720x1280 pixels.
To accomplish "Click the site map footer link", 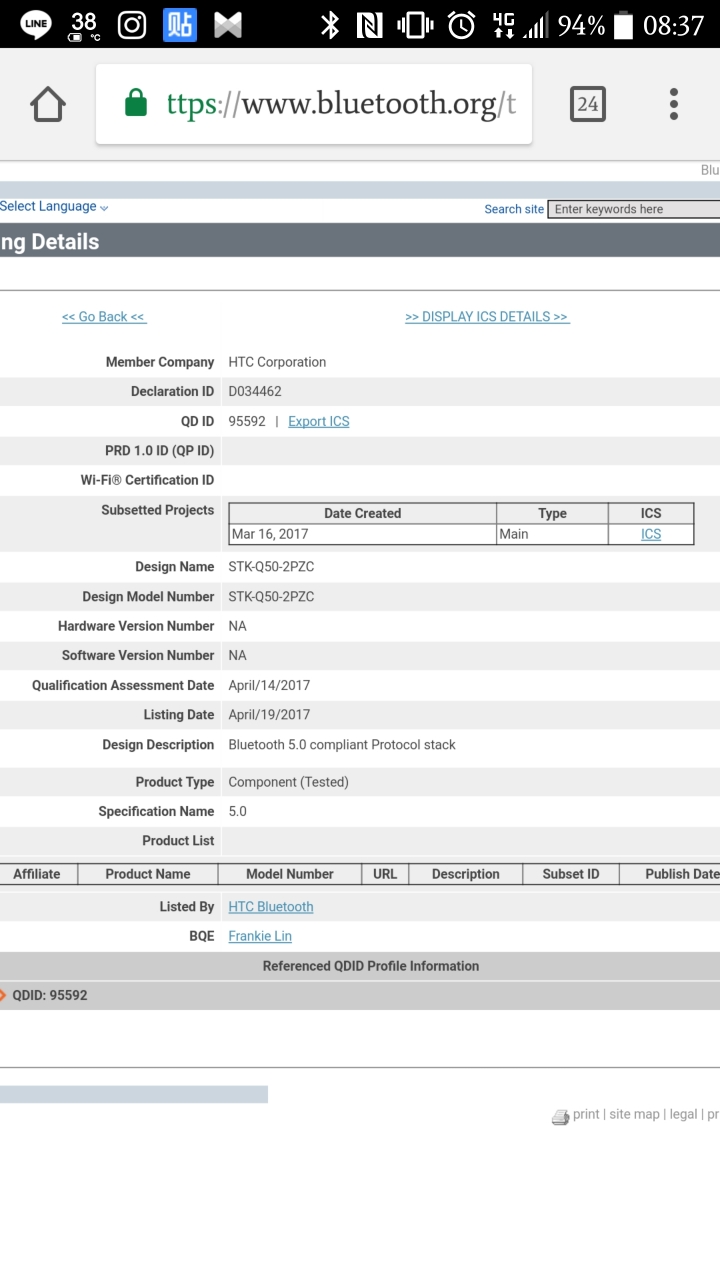I will coord(634,1115).
